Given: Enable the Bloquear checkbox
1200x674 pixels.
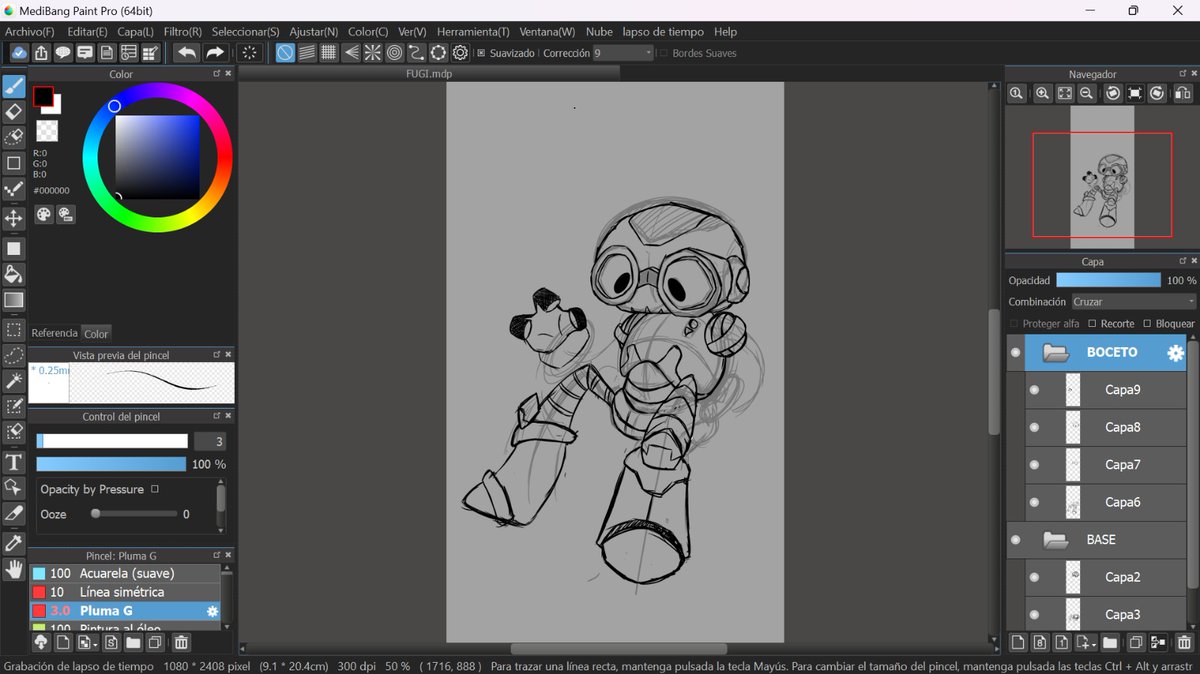Looking at the screenshot, I should [x=1147, y=324].
